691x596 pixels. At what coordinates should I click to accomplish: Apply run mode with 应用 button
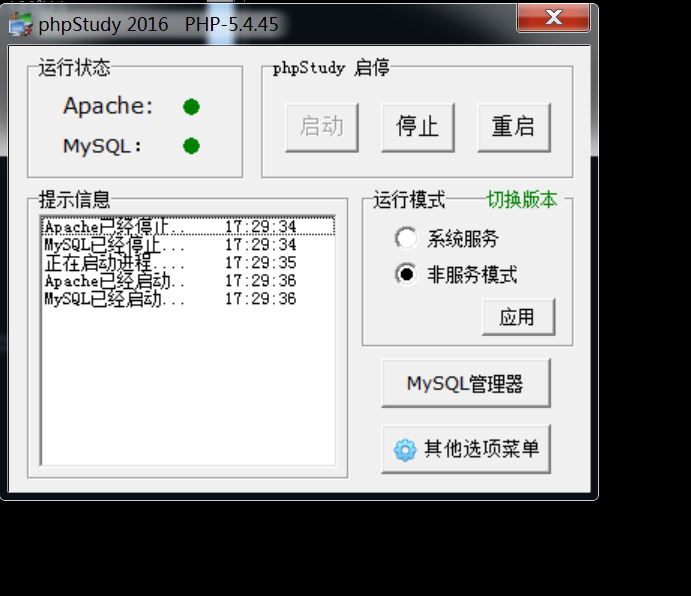click(518, 317)
